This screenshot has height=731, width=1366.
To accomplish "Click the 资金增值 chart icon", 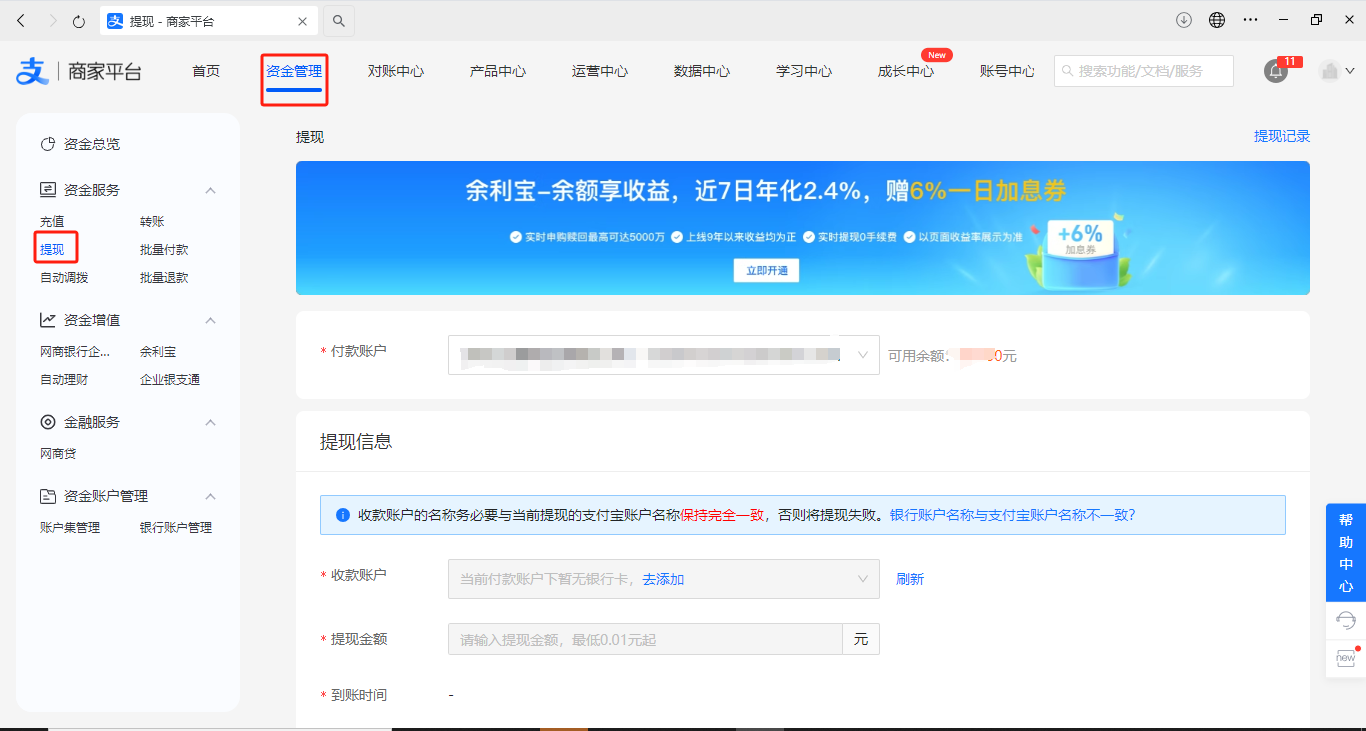I will click(47, 320).
